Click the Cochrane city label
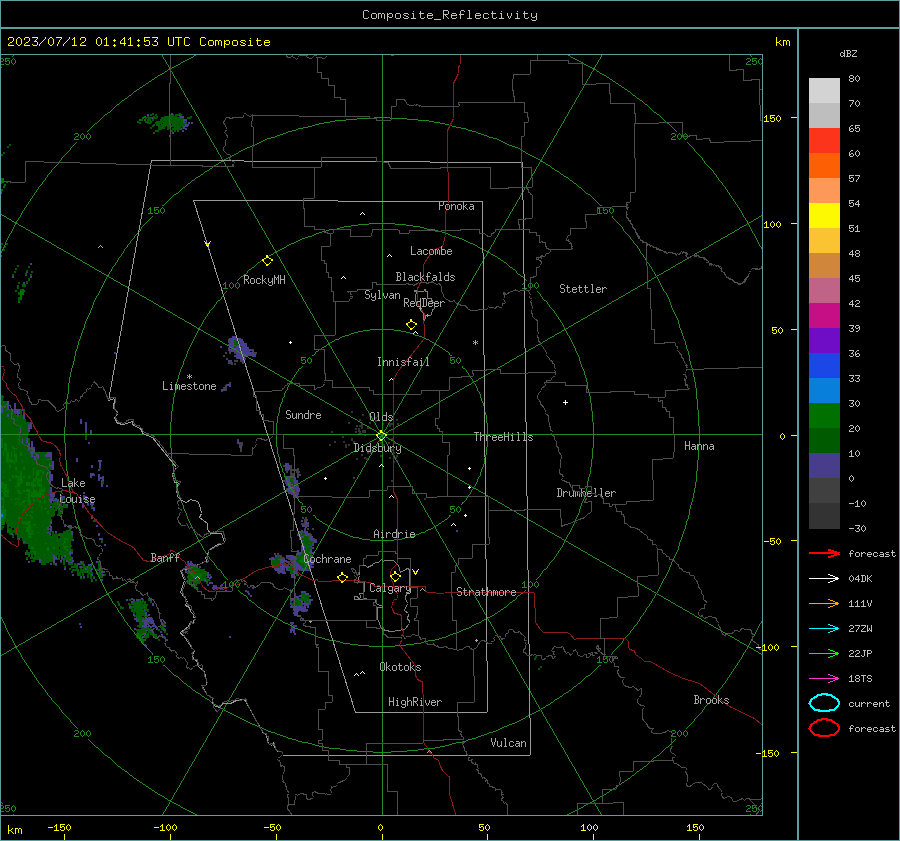The image size is (900, 841). coord(327,559)
